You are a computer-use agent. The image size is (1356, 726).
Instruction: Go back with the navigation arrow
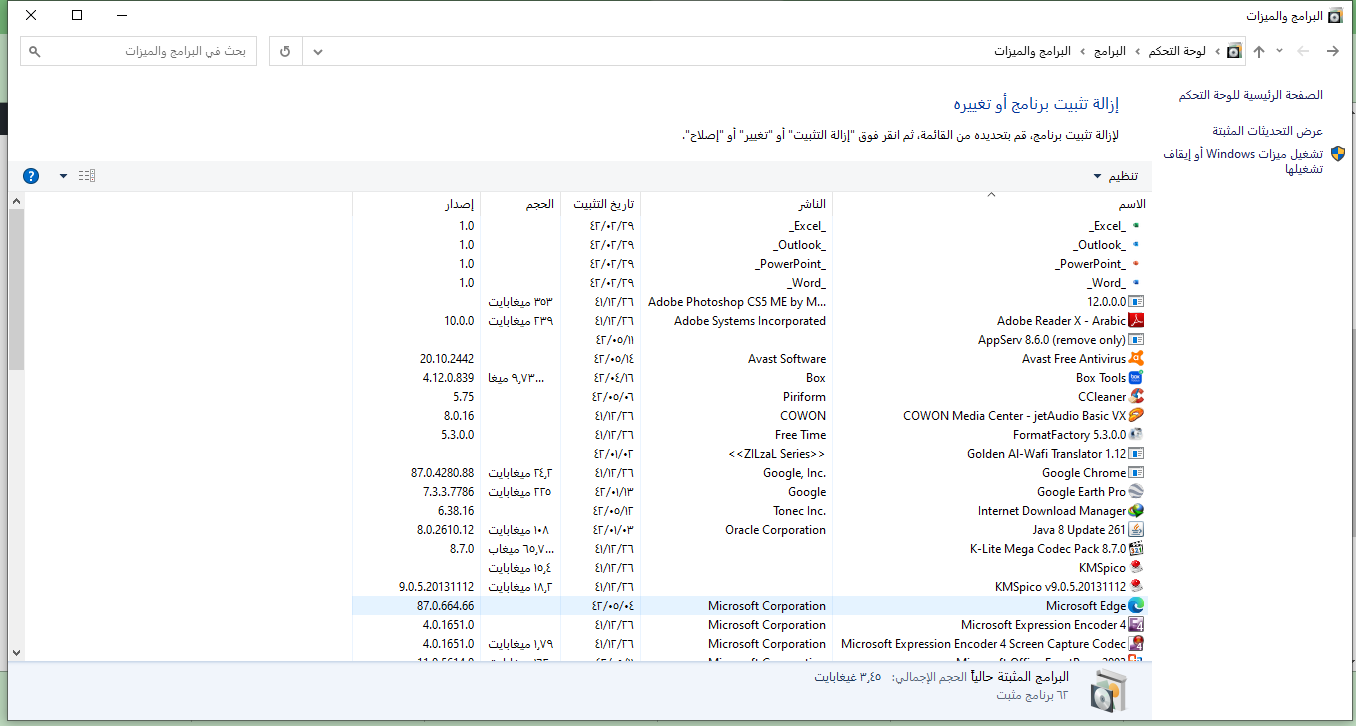pos(1332,51)
